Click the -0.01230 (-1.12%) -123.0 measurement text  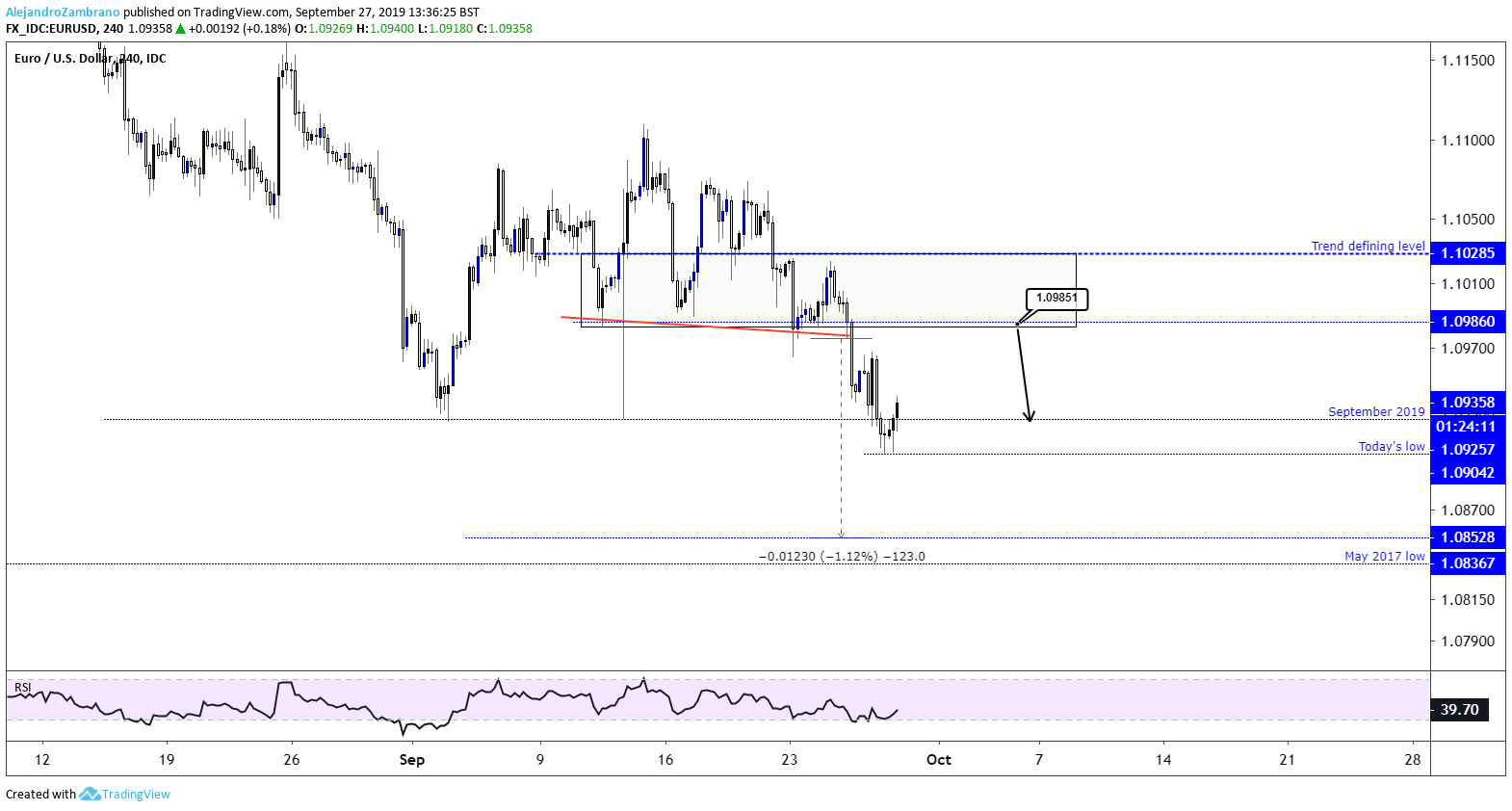[842, 557]
